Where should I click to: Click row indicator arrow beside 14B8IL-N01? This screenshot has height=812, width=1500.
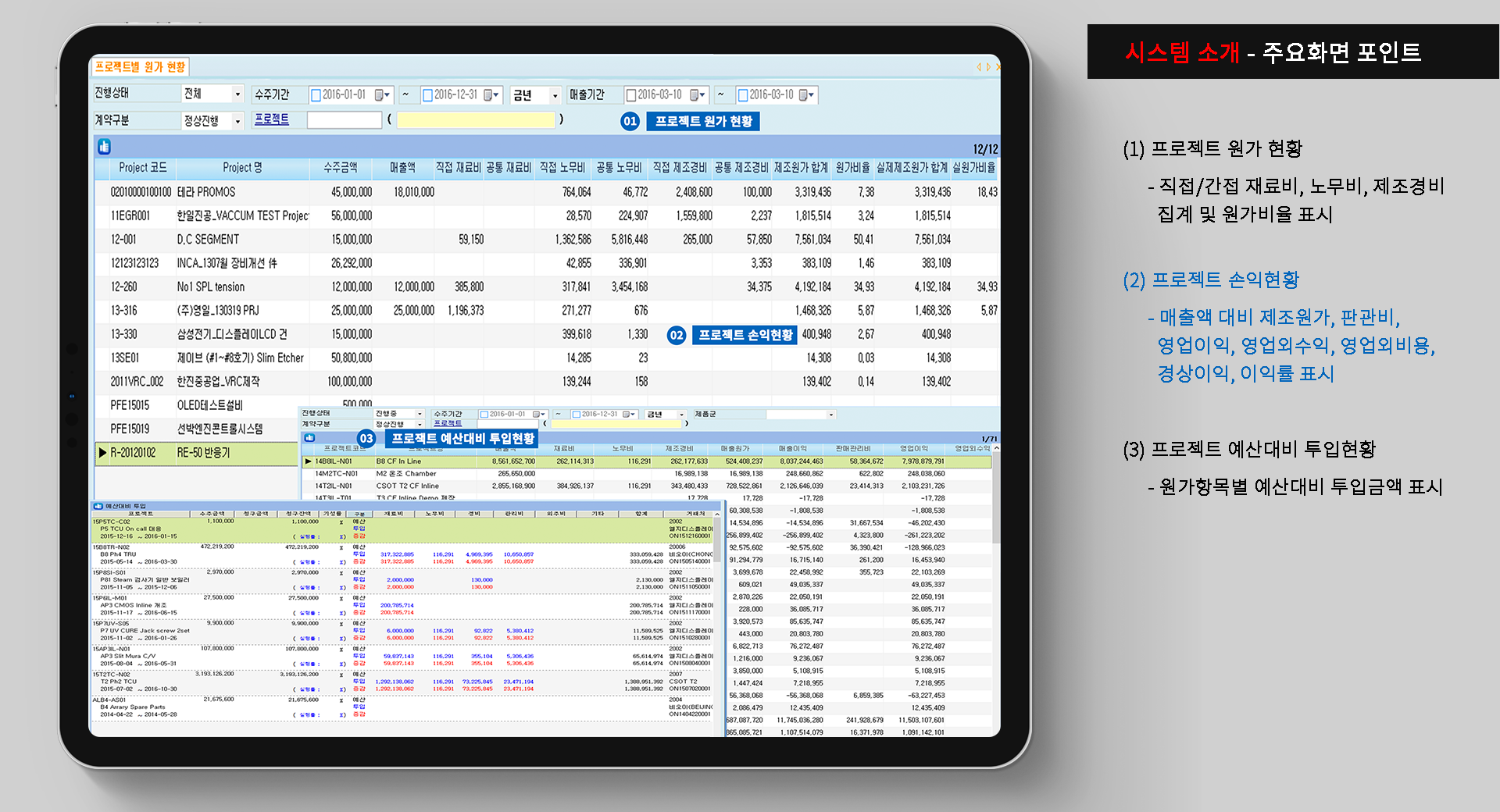point(308,461)
